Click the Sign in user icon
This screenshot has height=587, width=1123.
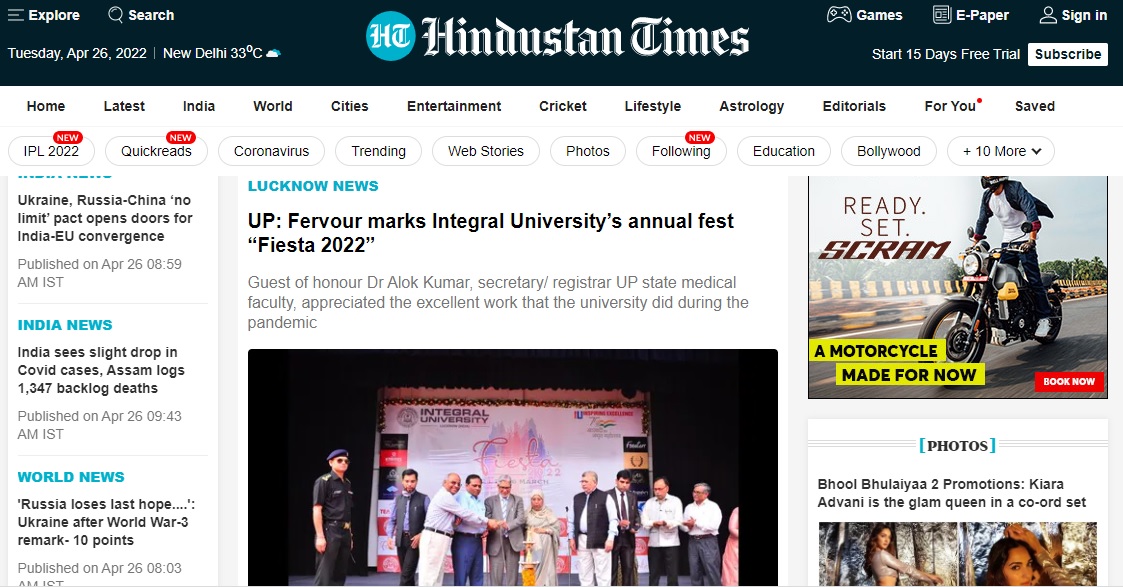tap(1048, 15)
